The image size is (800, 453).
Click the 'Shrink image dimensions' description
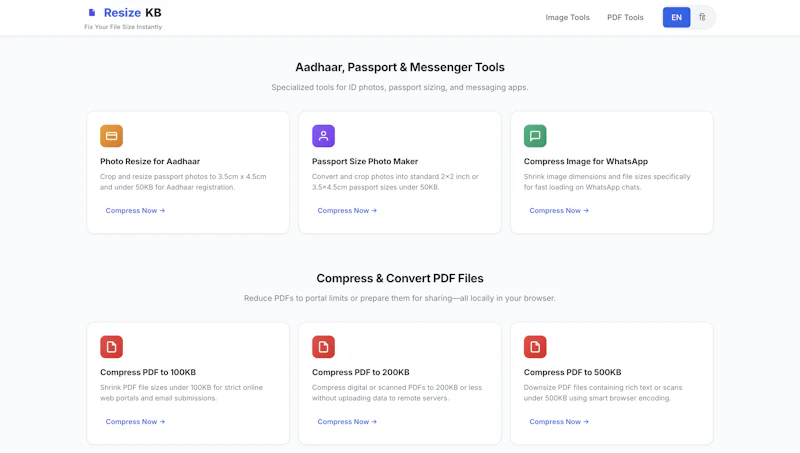[x=607, y=182]
